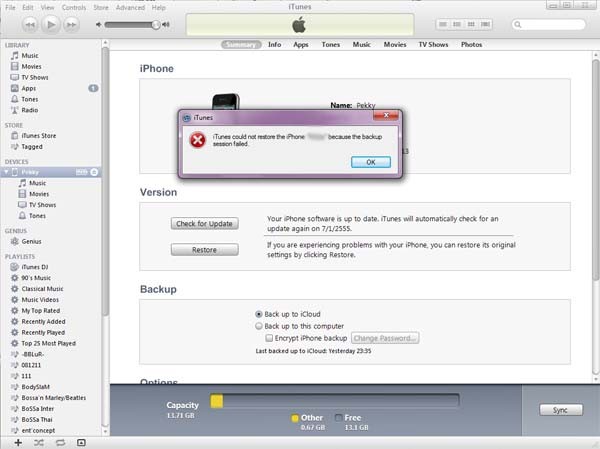Toggle shuffle in the bottom bar
600x449 pixels.
click(39, 443)
